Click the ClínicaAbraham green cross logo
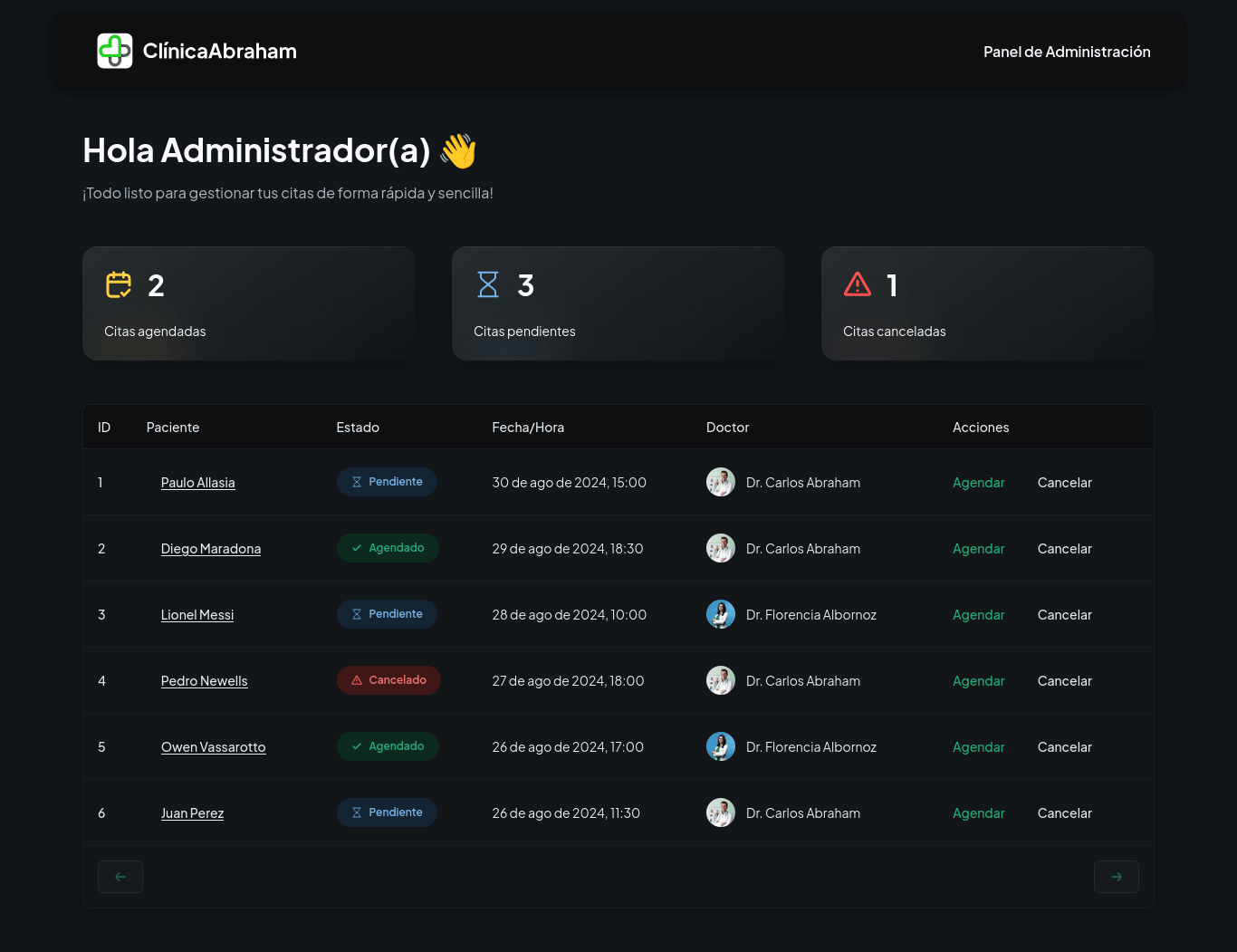The height and width of the screenshot is (952, 1237). pos(115,51)
